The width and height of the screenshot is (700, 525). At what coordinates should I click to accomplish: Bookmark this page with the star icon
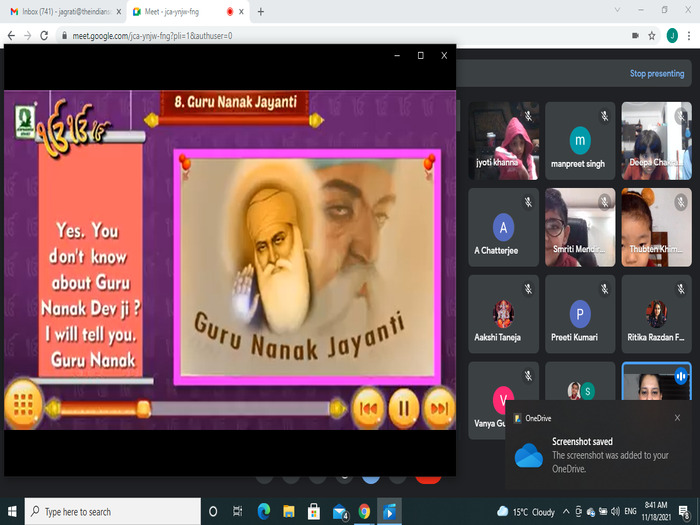point(652,36)
